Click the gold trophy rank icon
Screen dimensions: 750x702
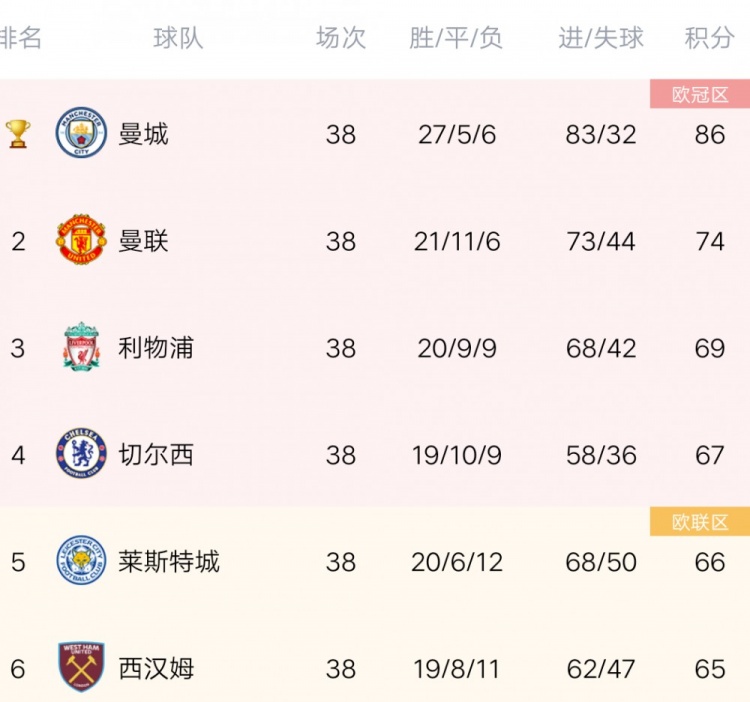pyautogui.click(x=18, y=134)
